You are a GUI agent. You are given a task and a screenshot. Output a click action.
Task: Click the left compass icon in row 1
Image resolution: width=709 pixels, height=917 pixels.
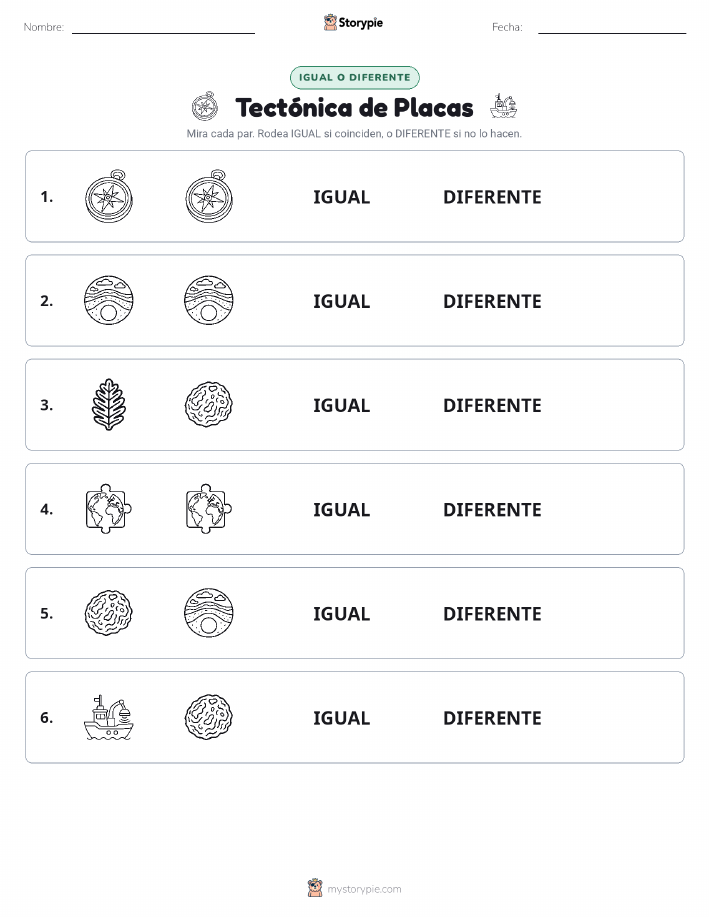click(109, 196)
